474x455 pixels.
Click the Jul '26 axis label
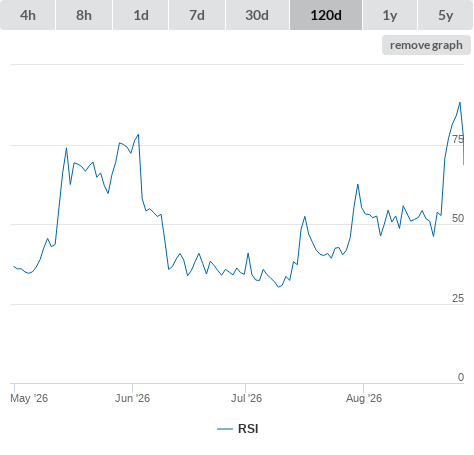[246, 398]
